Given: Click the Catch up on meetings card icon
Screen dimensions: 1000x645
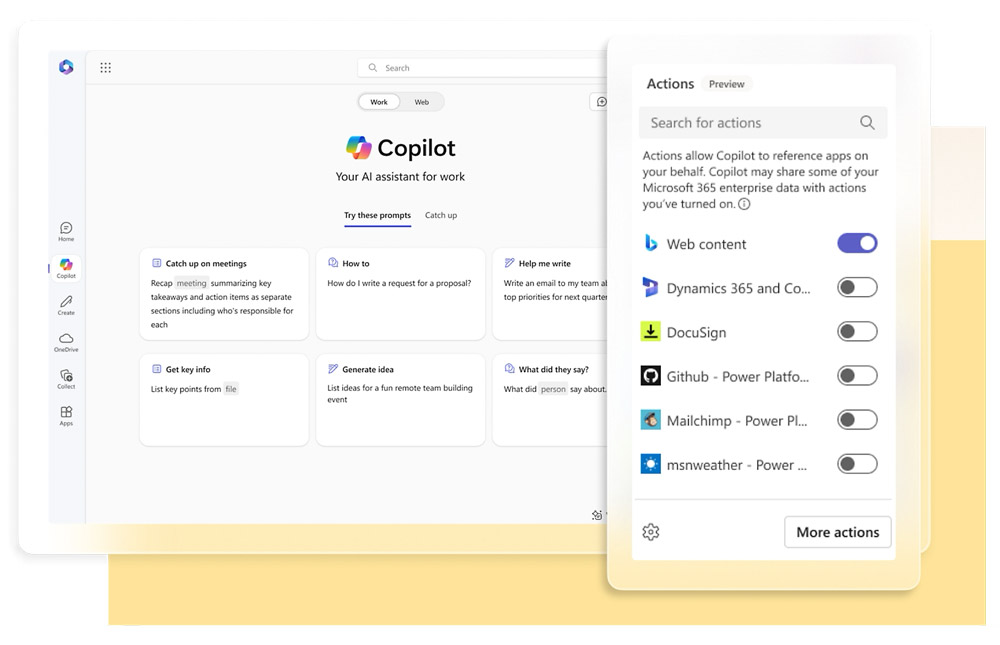Looking at the screenshot, I should coord(156,263).
